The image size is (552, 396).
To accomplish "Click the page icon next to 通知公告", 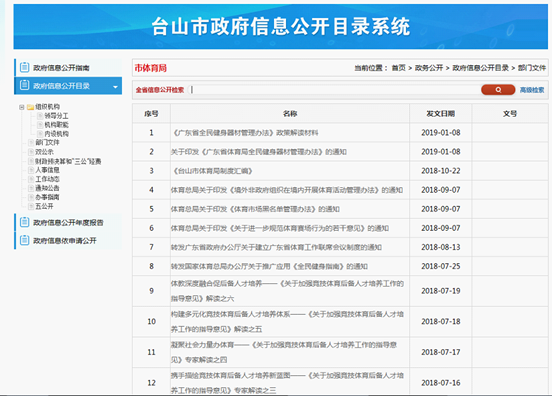I will point(31,188).
